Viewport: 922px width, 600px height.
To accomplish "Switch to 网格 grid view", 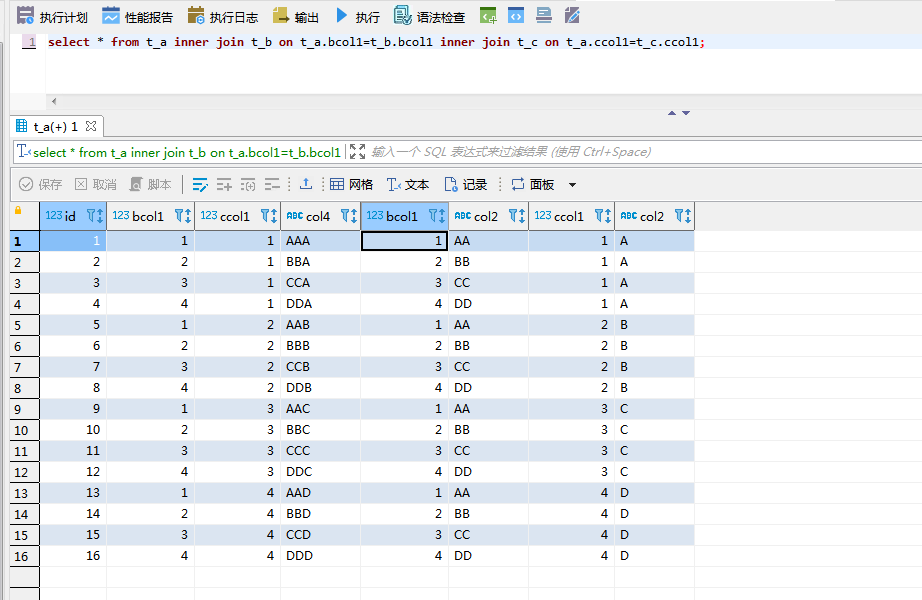I will 351,184.
